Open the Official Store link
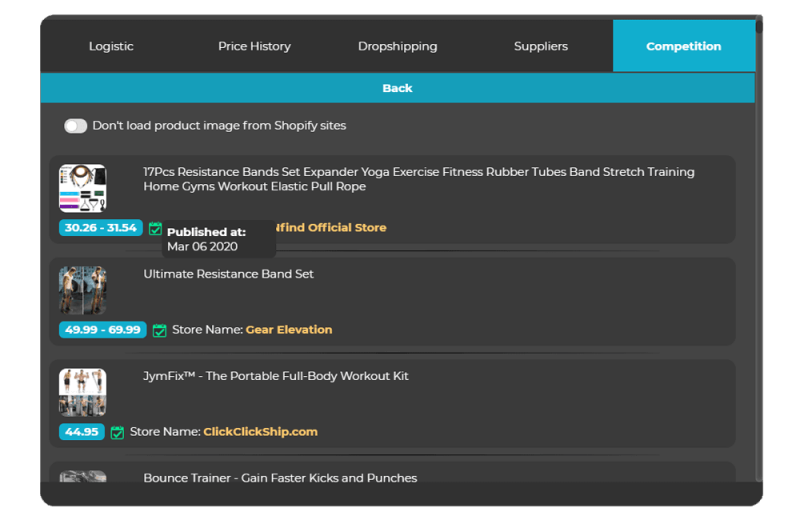 tap(331, 228)
